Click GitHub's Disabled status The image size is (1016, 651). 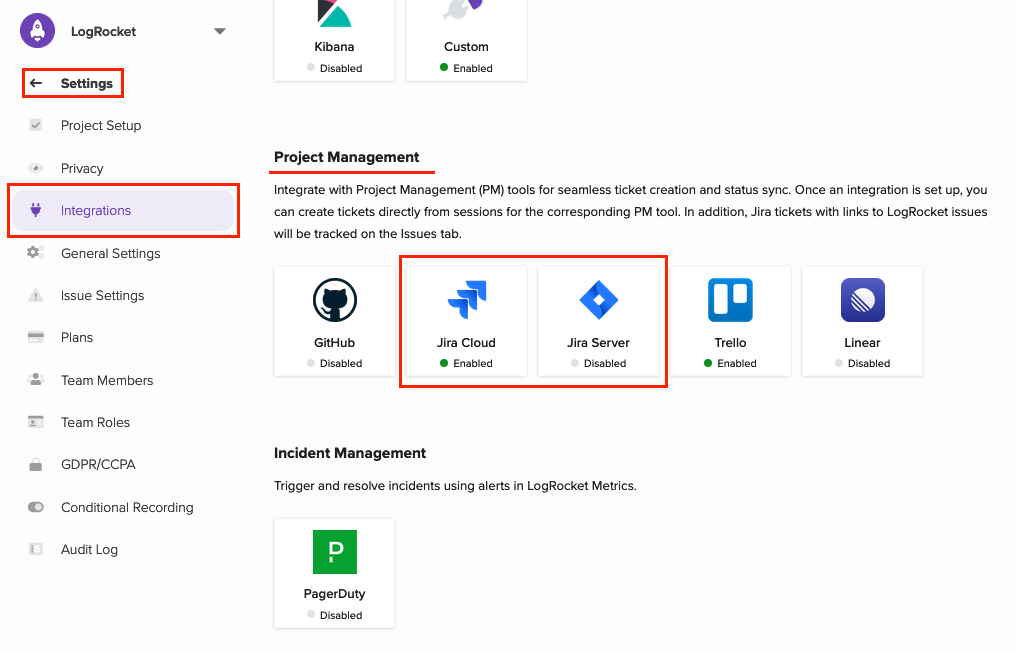334,363
